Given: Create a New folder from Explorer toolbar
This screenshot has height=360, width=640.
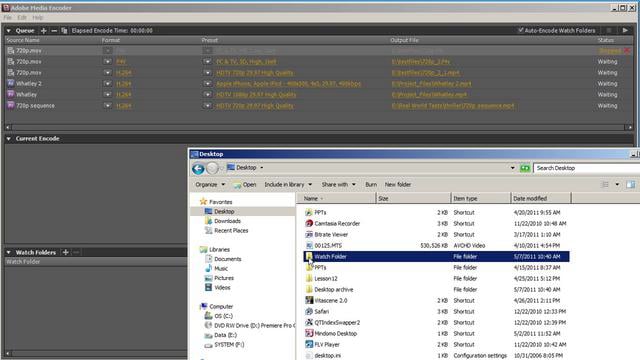Looking at the screenshot, I should click(398, 184).
